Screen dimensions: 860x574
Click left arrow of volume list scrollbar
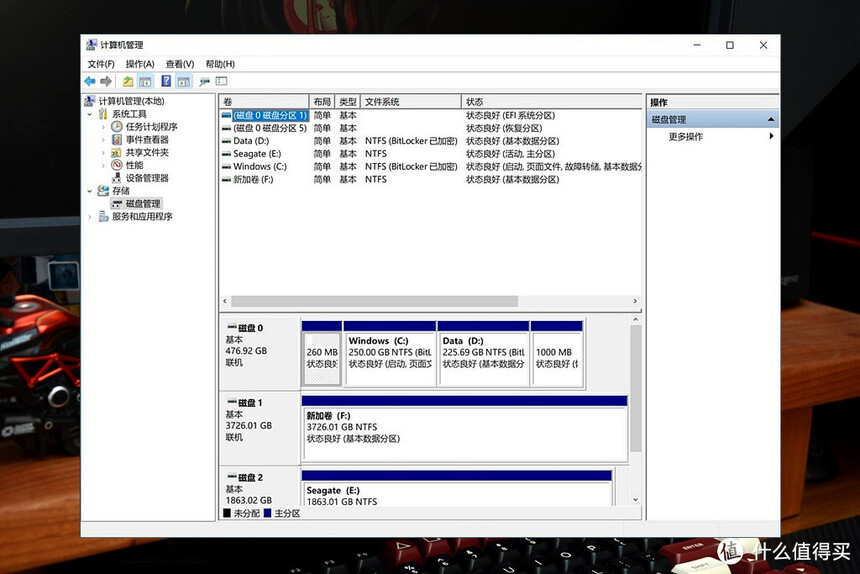(225, 301)
